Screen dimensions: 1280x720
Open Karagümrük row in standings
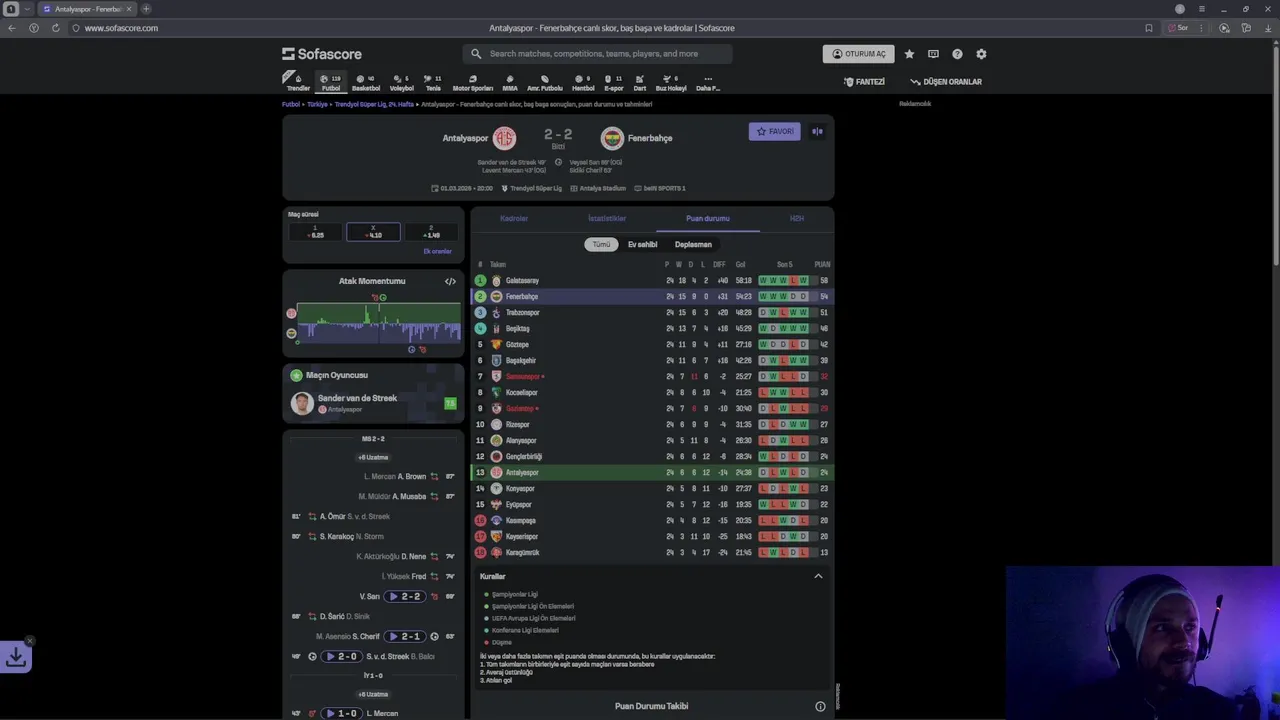652,553
